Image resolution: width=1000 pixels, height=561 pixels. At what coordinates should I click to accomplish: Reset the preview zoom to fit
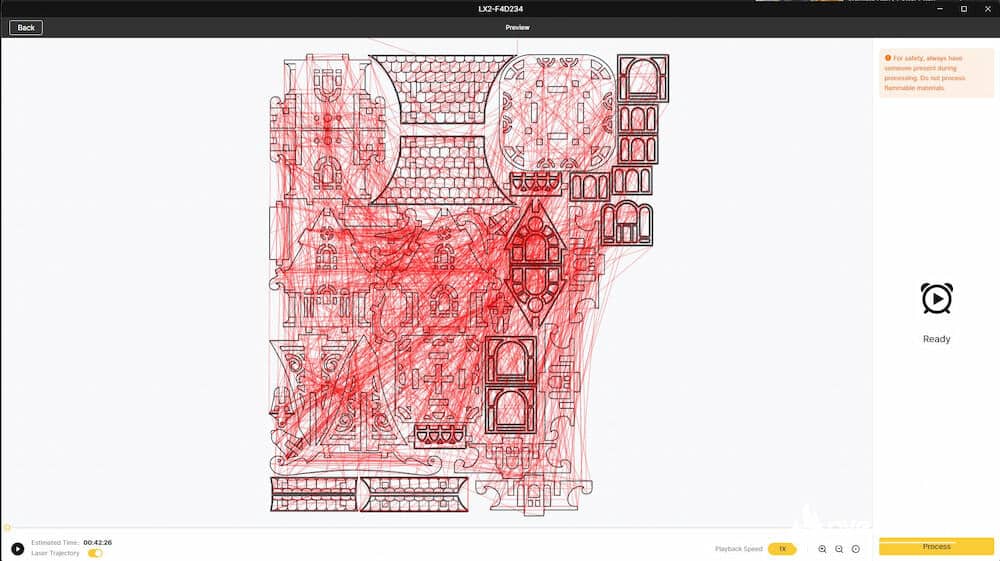(x=856, y=549)
